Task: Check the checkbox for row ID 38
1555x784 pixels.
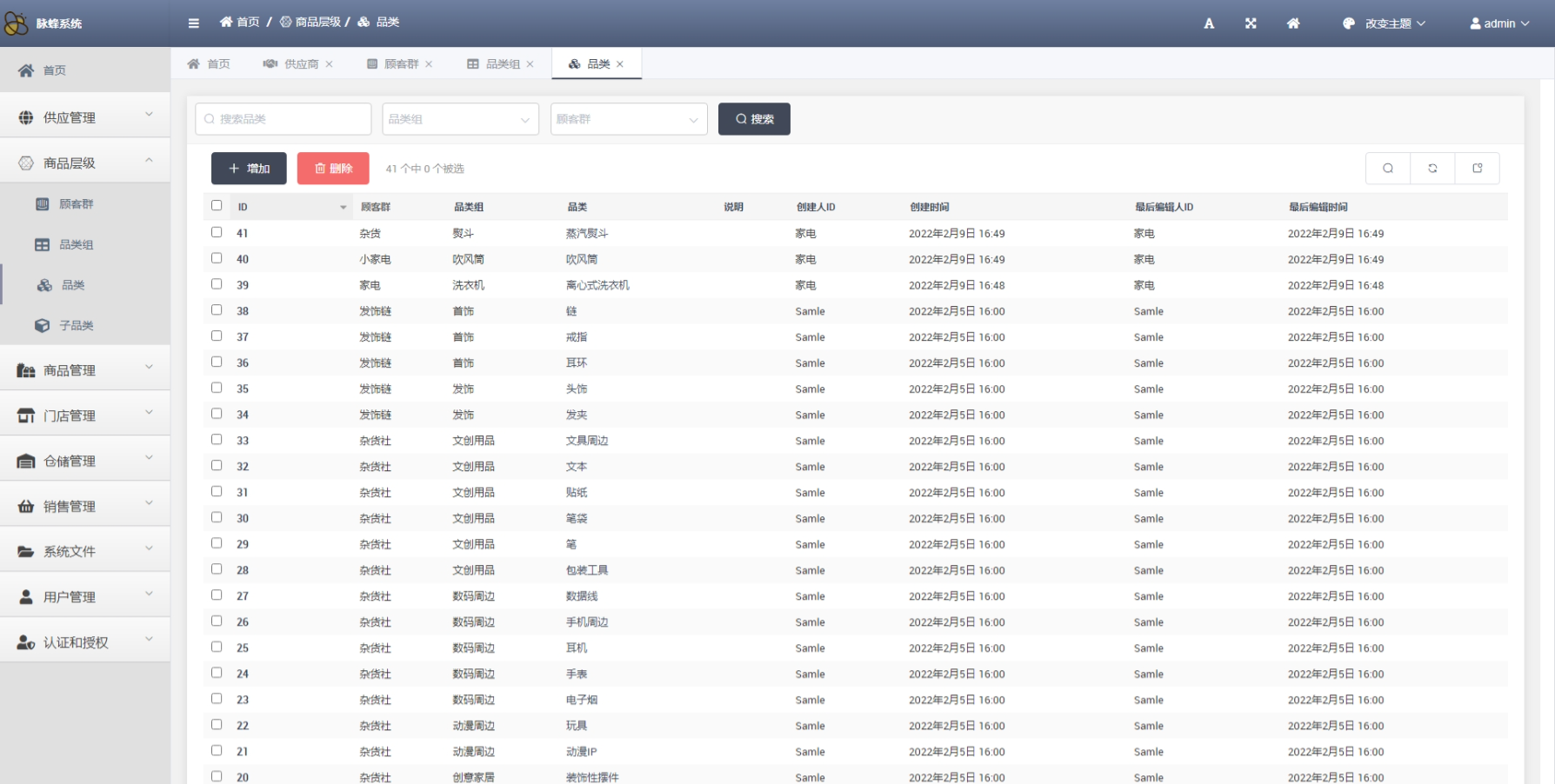Action: click(217, 309)
